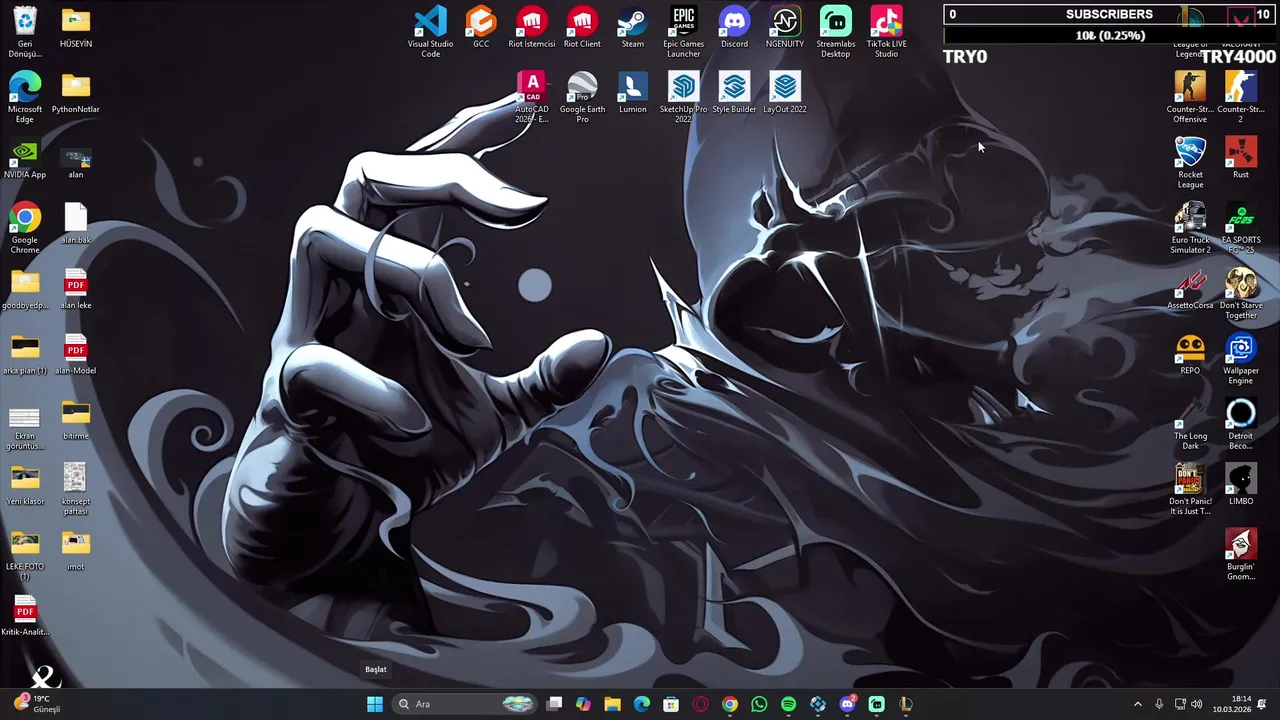This screenshot has height=720, width=1280.
Task: Select the konsept paftası file
Action: [x=75, y=490]
